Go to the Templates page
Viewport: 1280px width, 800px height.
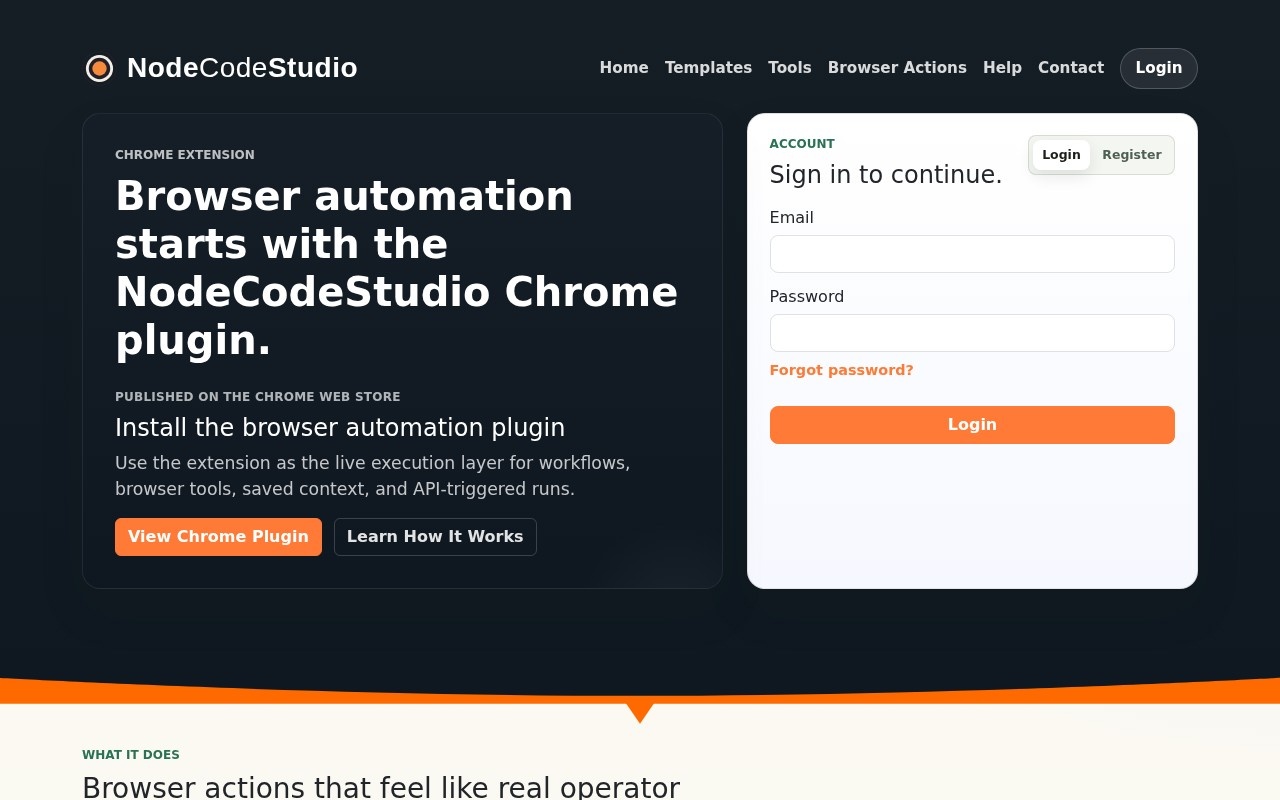coord(708,68)
